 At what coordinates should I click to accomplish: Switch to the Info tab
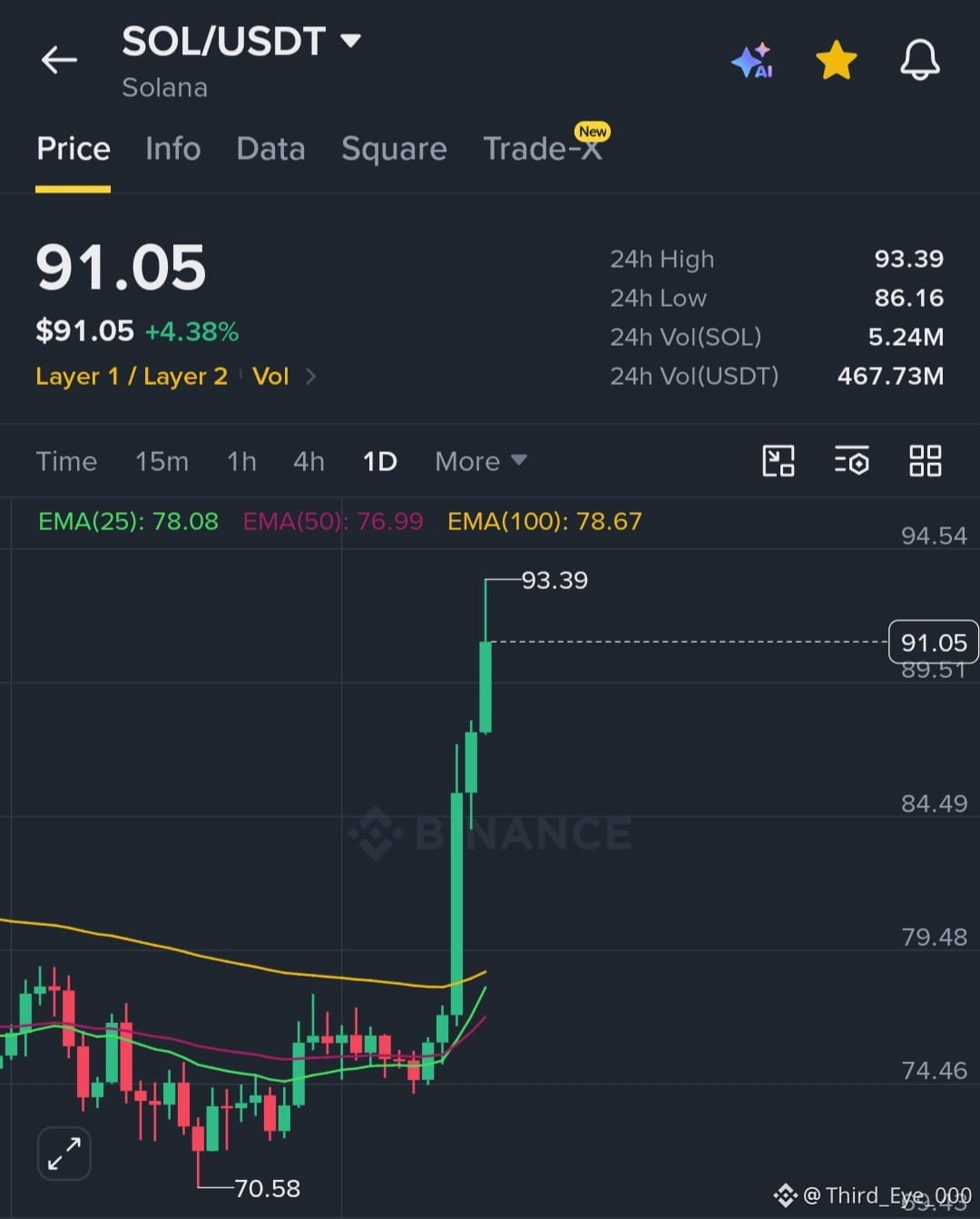[x=172, y=148]
